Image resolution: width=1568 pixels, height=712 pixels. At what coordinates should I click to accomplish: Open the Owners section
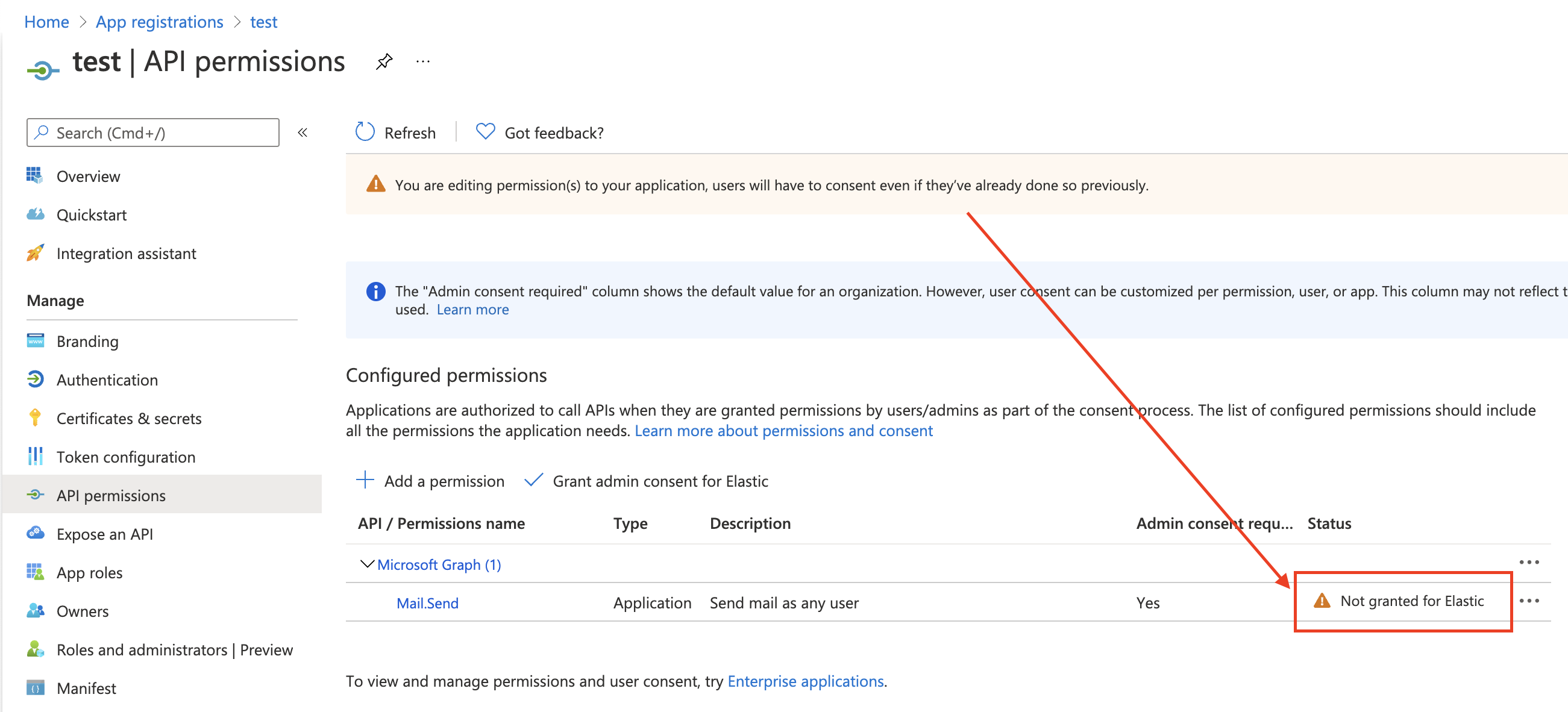[x=82, y=611]
